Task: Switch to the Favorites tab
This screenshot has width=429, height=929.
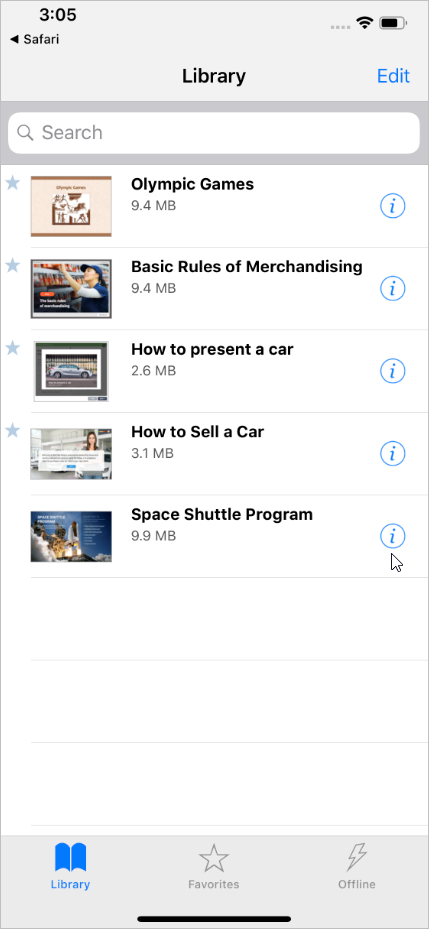Action: [214, 867]
